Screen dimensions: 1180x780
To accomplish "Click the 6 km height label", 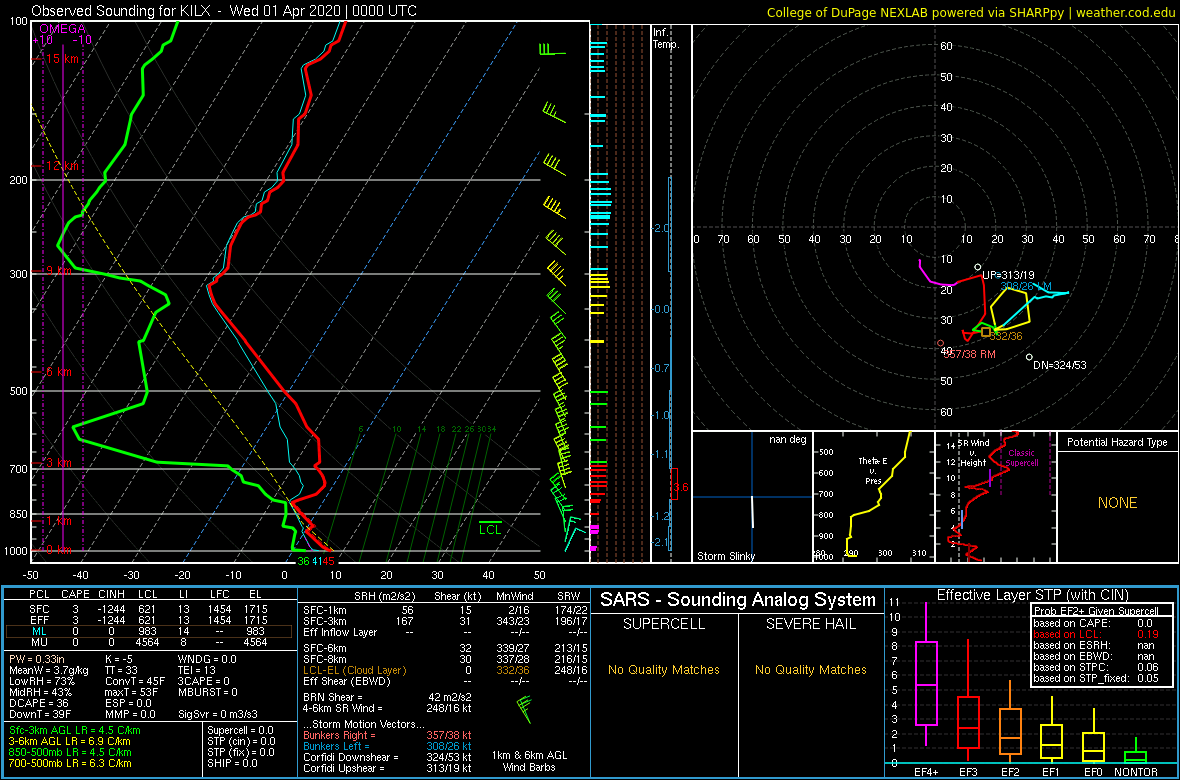I will (x=59, y=372).
